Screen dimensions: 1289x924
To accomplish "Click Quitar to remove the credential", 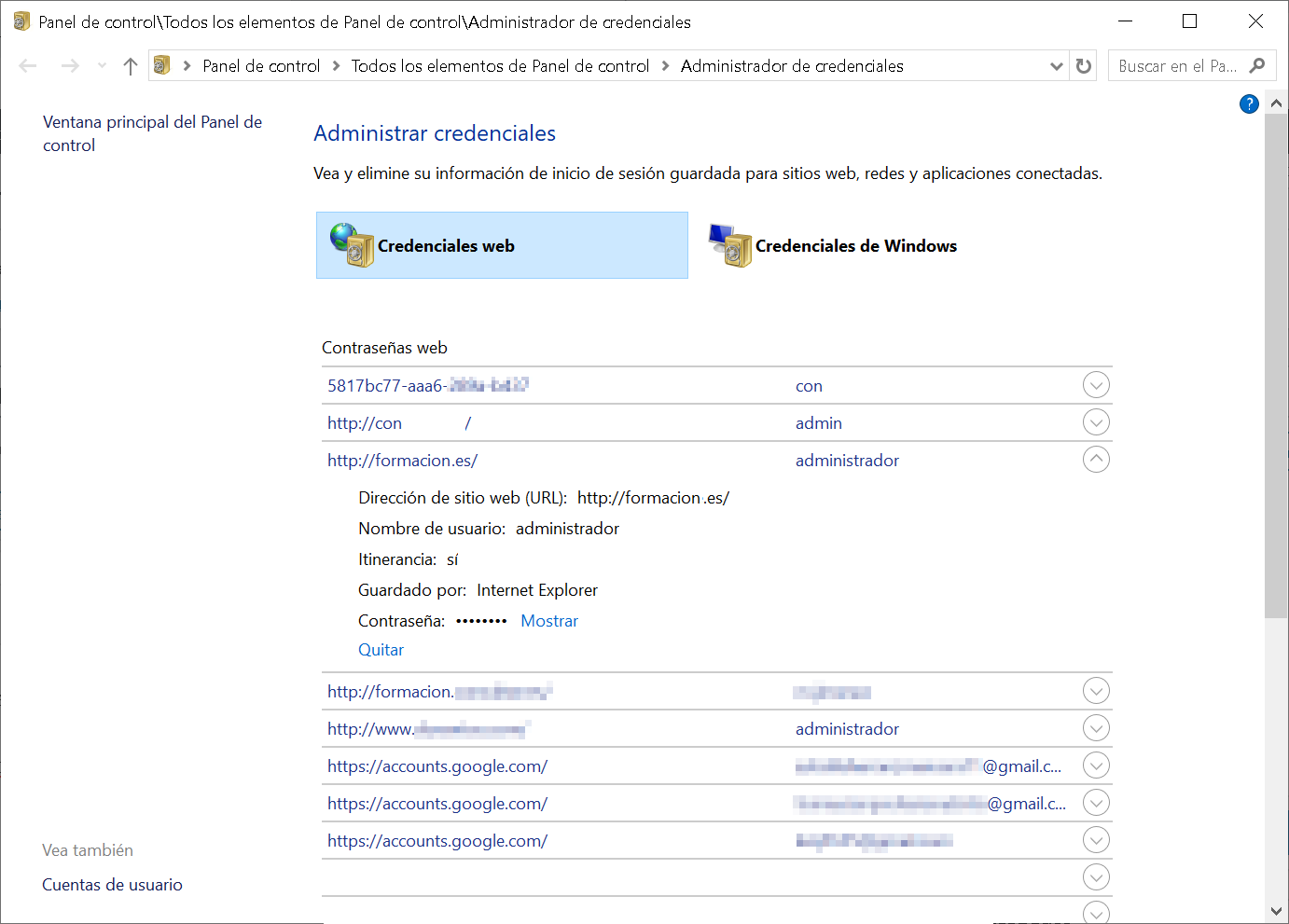I will [381, 649].
